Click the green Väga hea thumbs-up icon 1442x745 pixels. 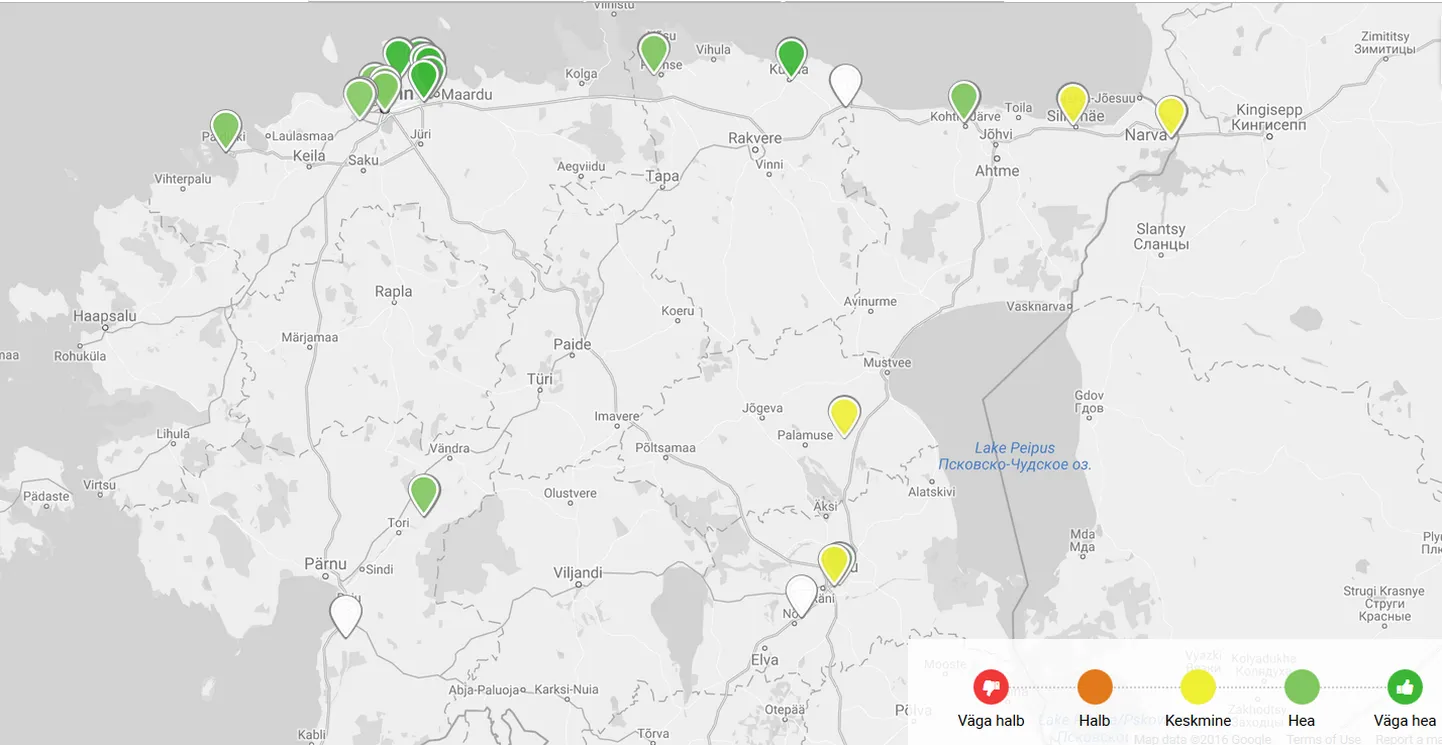point(1405,687)
